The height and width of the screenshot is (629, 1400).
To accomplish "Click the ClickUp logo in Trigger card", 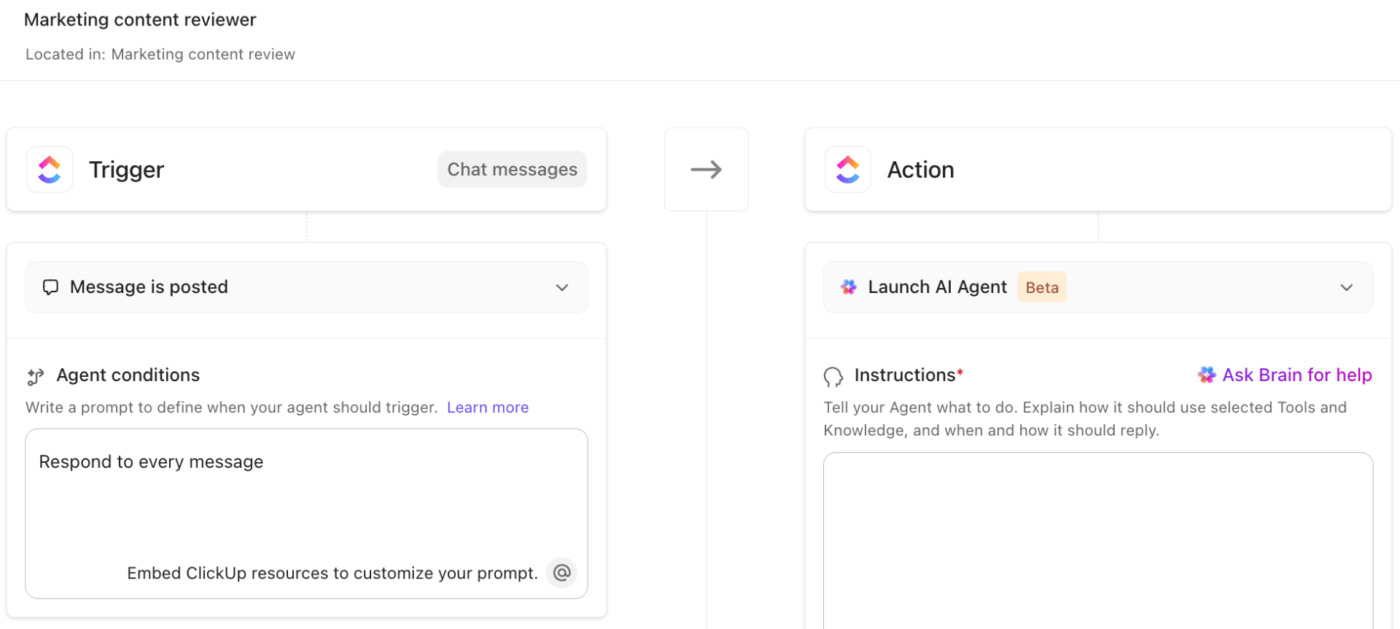I will pos(49,169).
